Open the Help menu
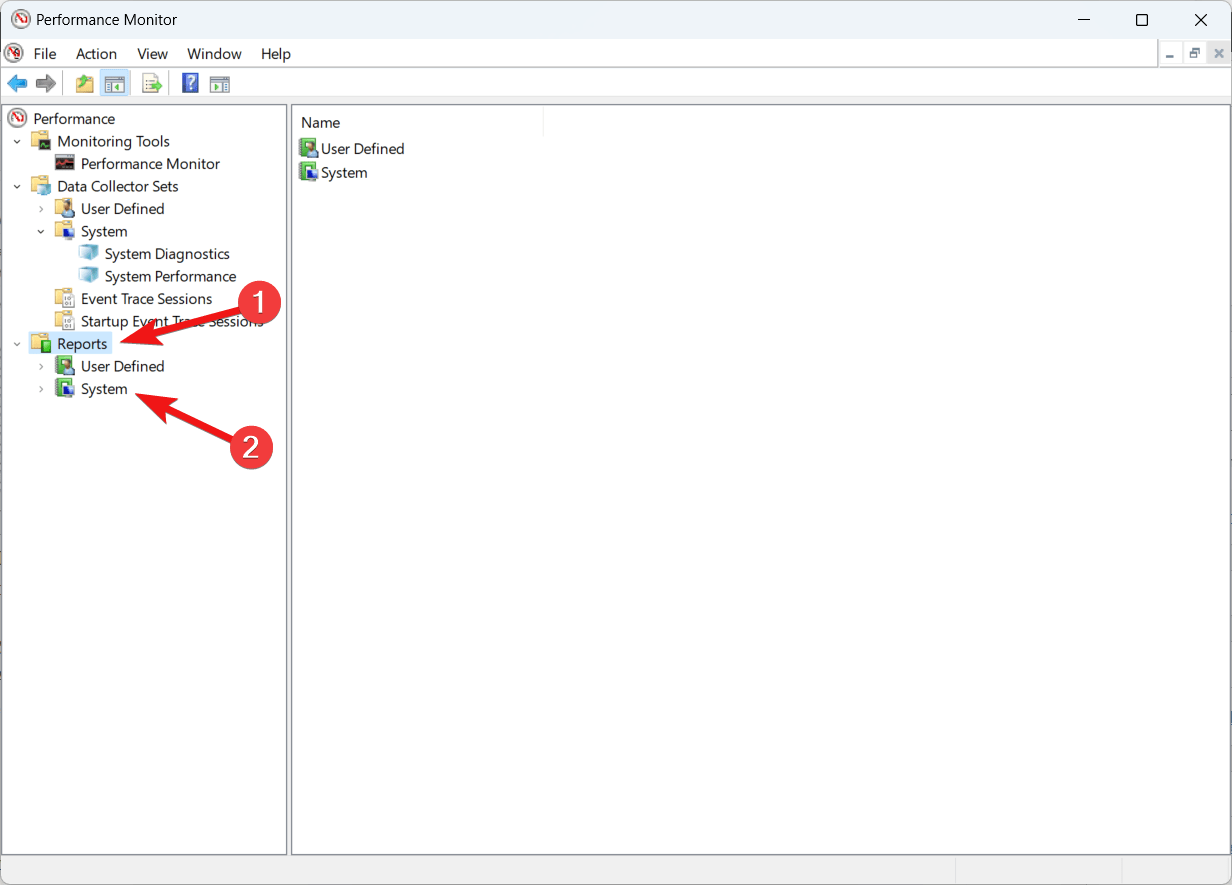This screenshot has height=885, width=1232. click(276, 54)
